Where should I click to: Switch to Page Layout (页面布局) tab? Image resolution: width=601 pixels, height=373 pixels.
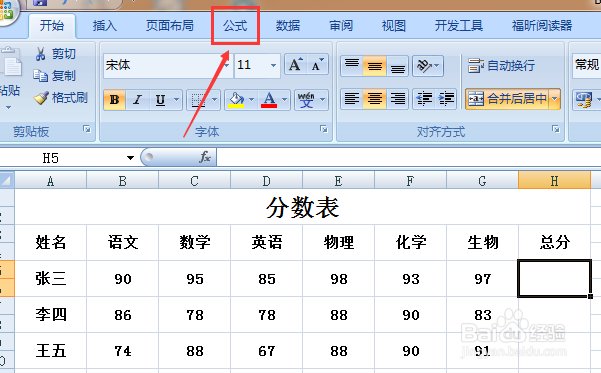169,26
